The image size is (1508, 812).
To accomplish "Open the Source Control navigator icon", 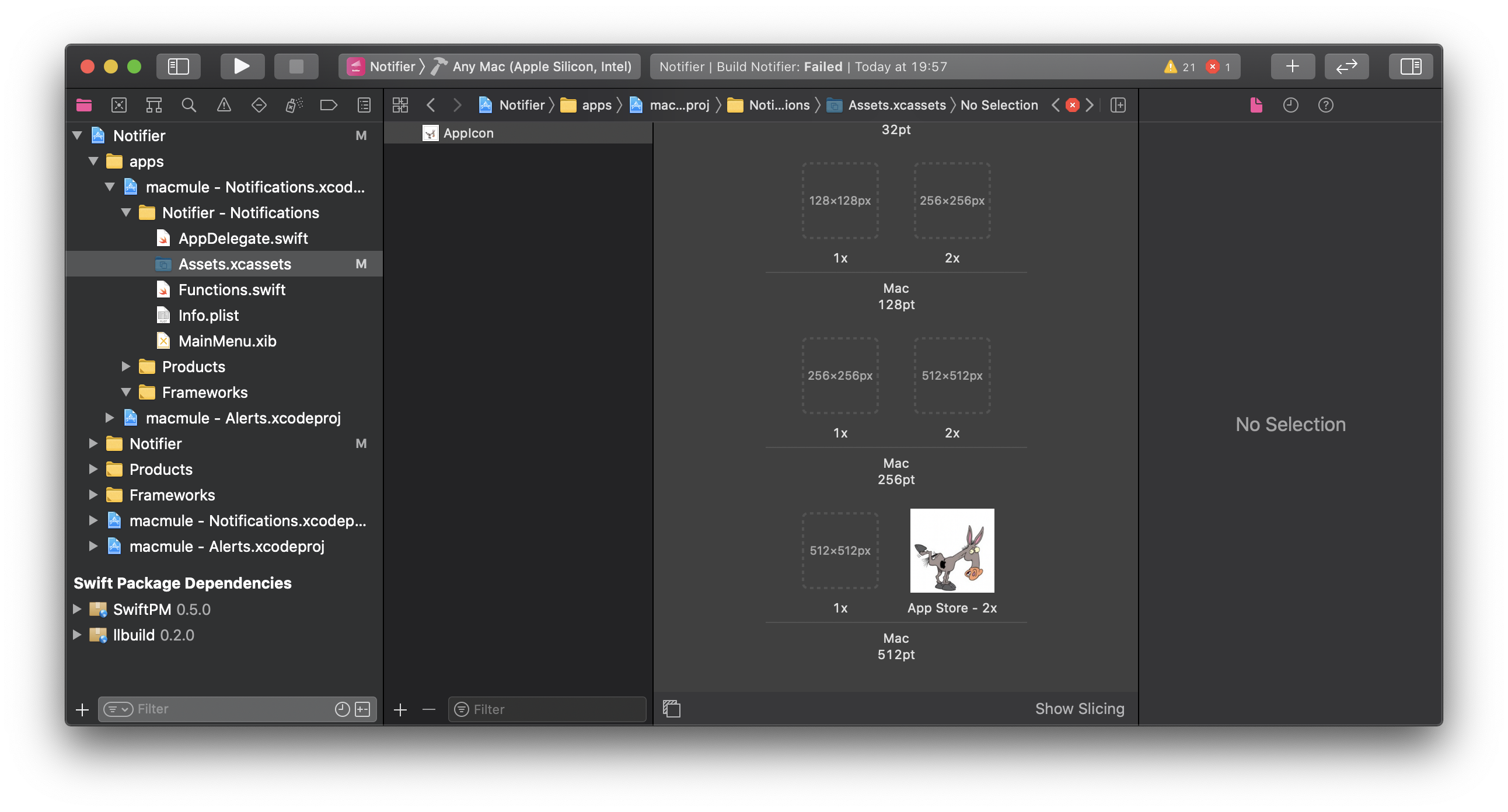I will click(119, 106).
